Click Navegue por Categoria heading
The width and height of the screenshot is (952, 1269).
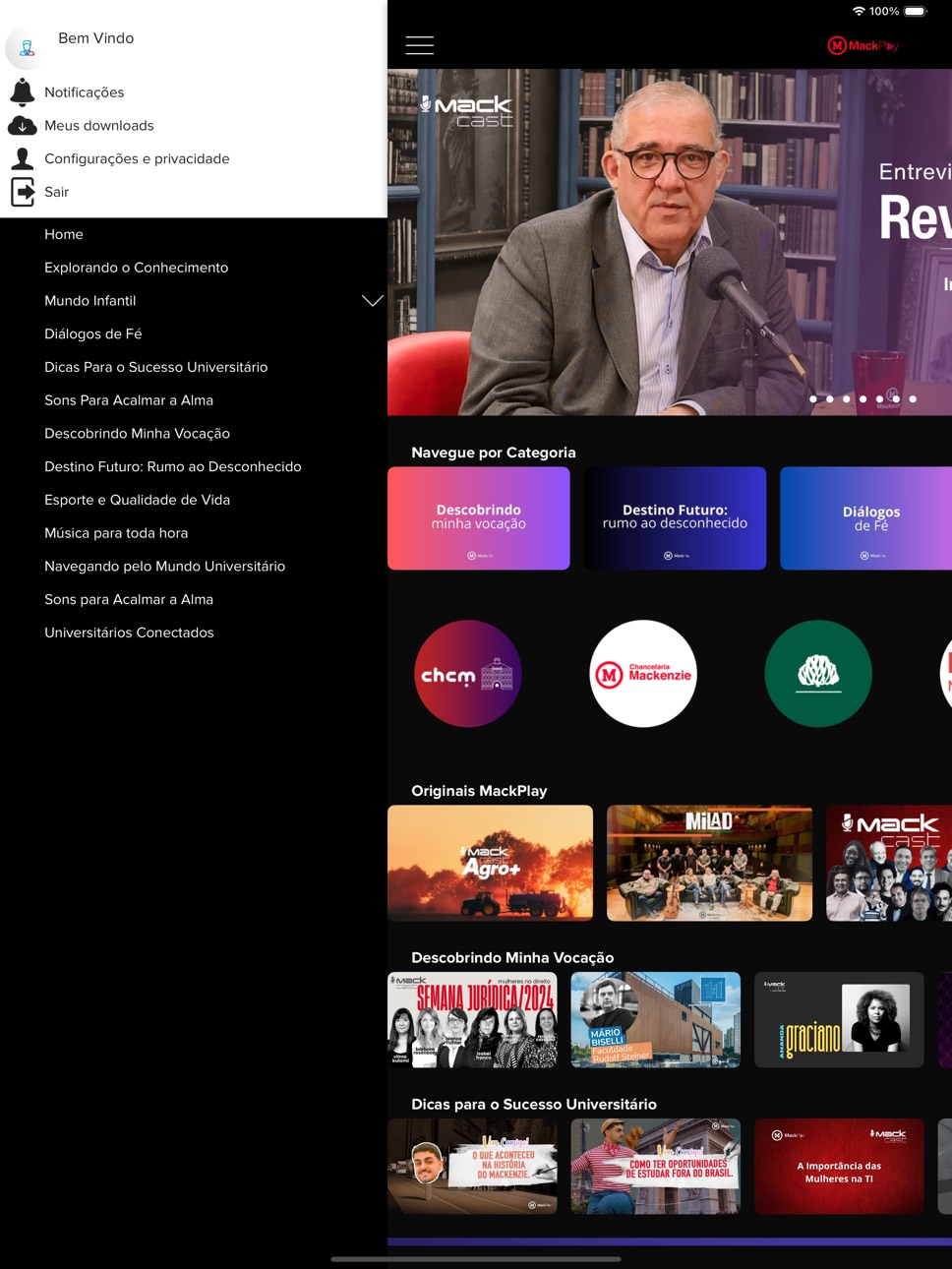[494, 453]
